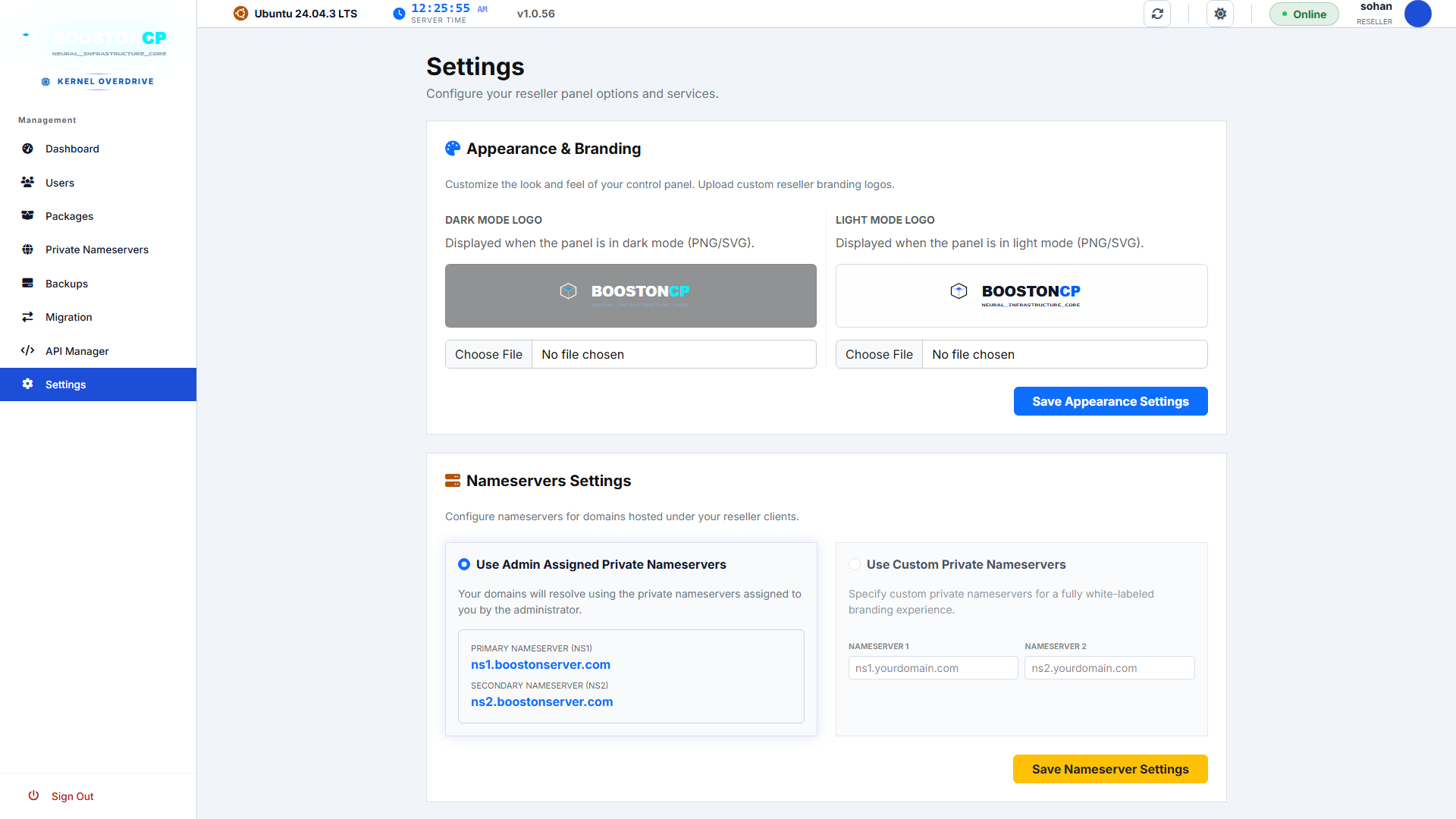
Task: Click the Sign Out power icon
Action: (x=33, y=795)
